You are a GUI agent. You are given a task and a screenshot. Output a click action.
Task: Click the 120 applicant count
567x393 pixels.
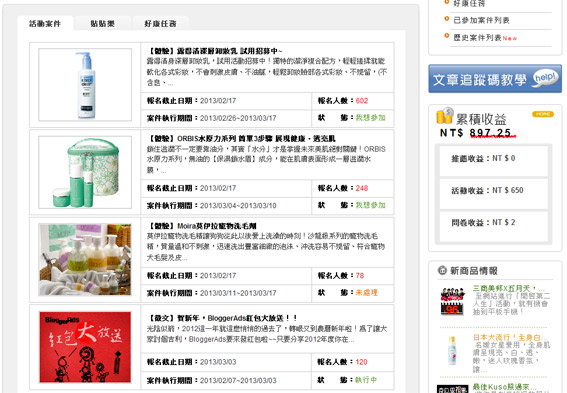click(x=361, y=362)
